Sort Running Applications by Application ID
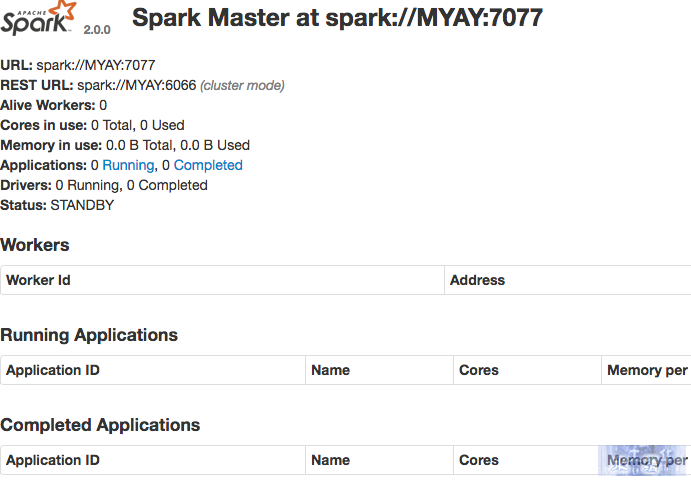This screenshot has width=691, height=481. pyautogui.click(x=53, y=370)
